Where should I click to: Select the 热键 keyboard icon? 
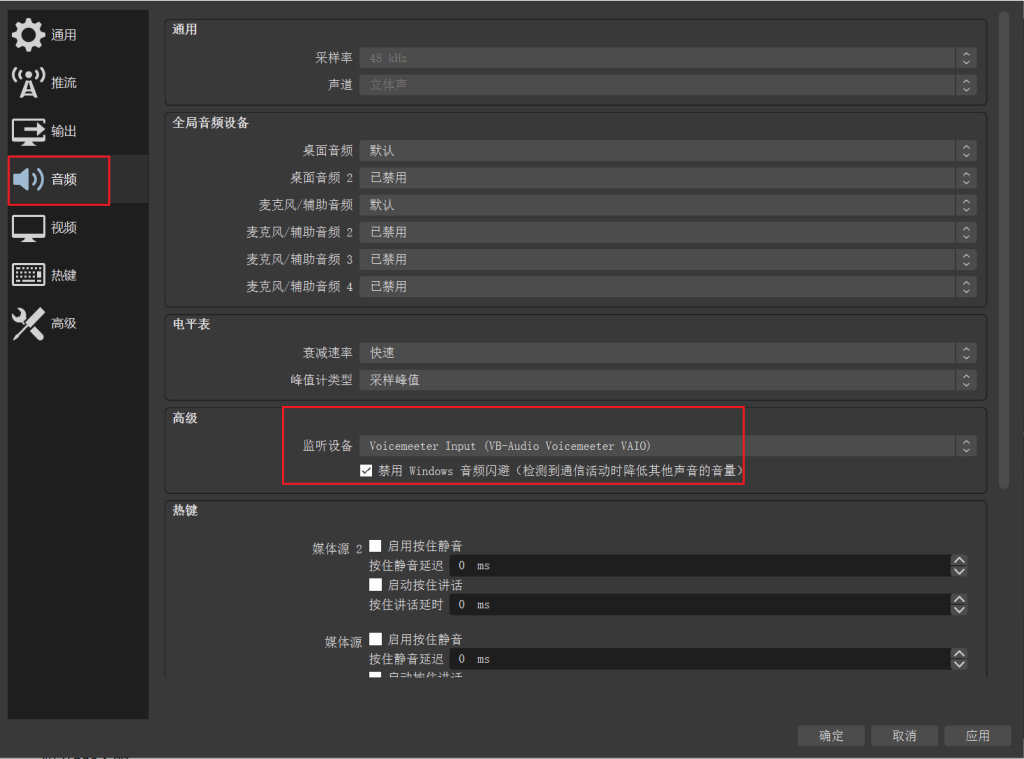tap(28, 275)
